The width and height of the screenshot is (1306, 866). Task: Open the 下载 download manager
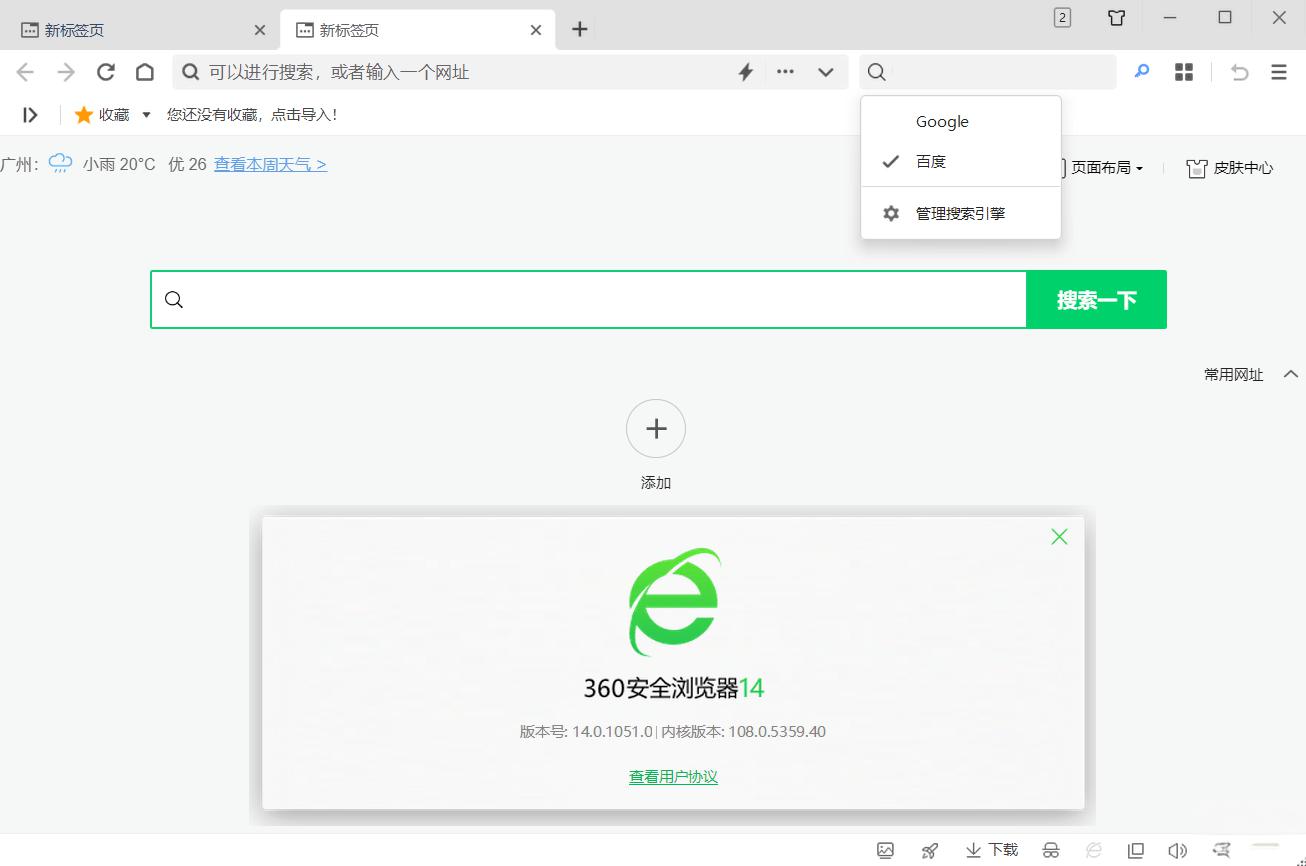990,849
